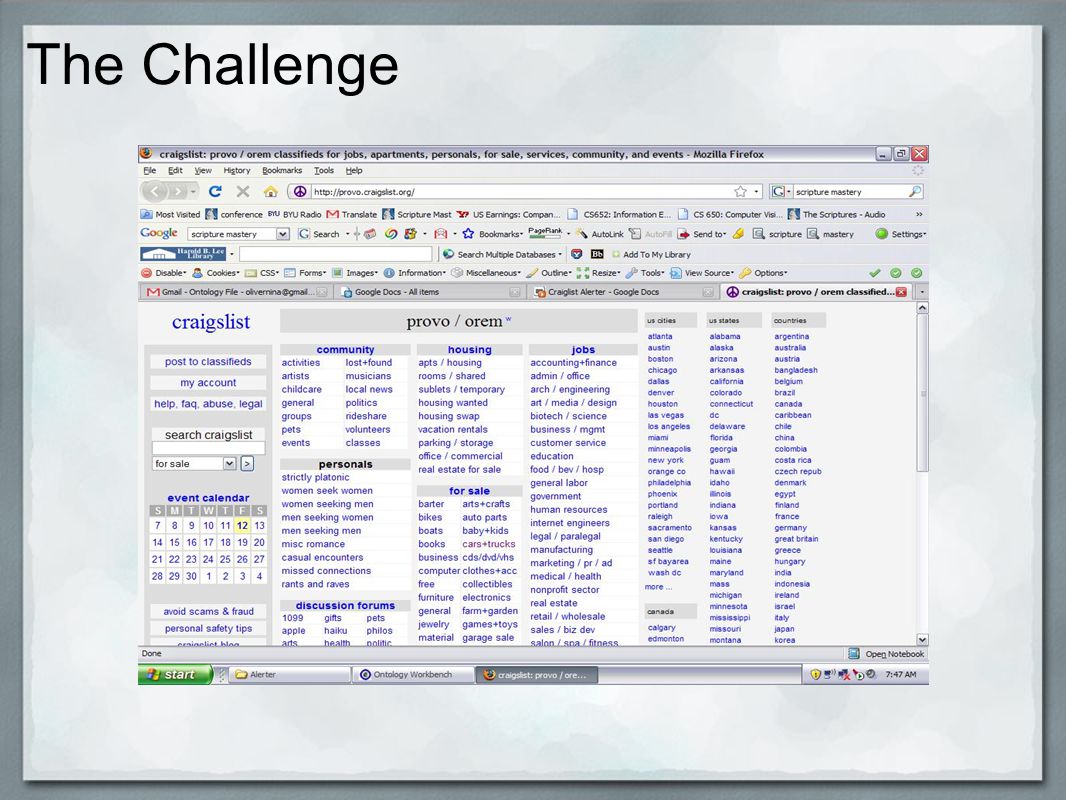Click the craigslist search go arrow button
The height and width of the screenshot is (800, 1066).
tap(247, 464)
